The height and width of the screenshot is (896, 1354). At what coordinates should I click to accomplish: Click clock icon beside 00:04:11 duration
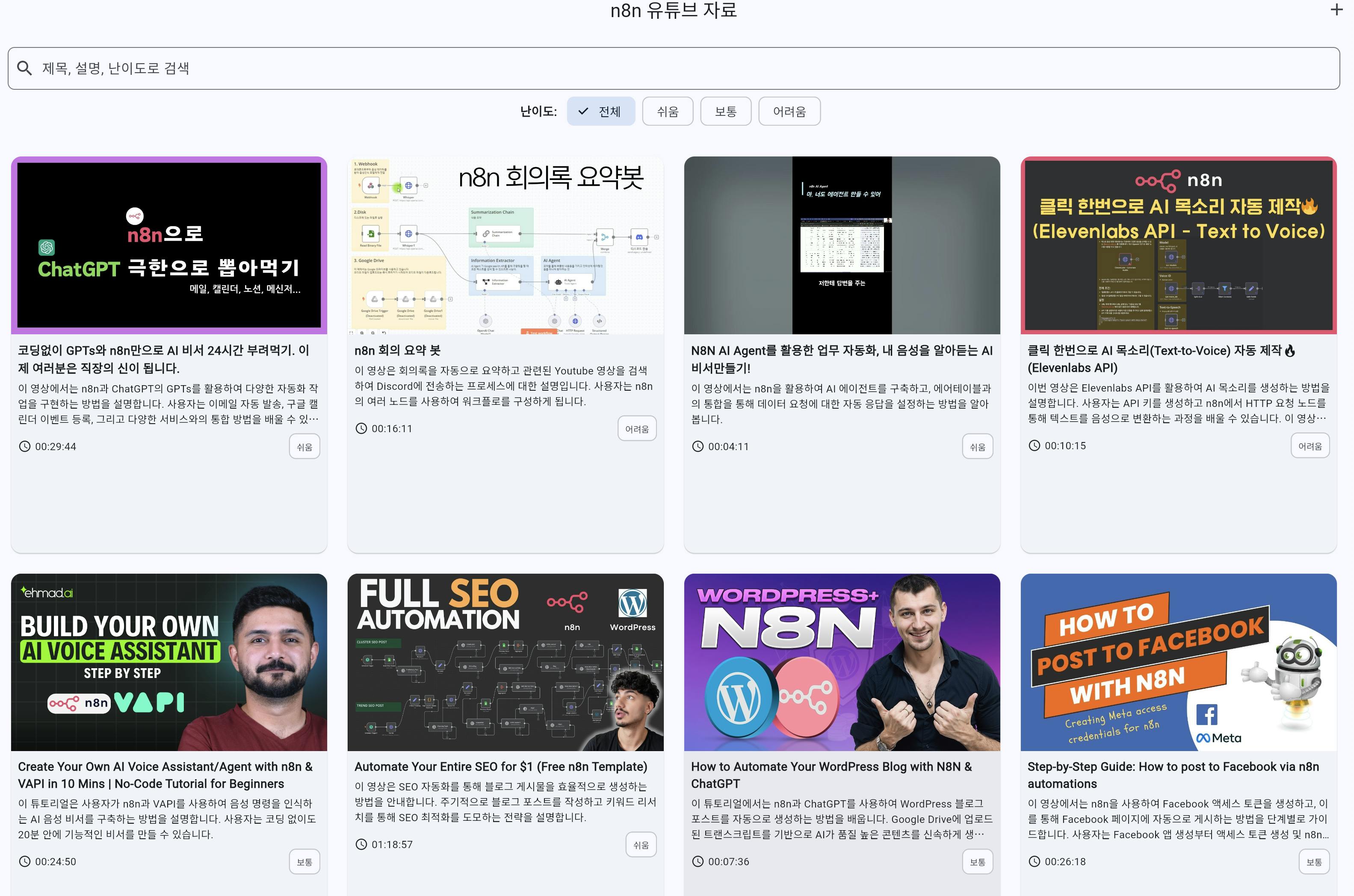pyautogui.click(x=698, y=446)
